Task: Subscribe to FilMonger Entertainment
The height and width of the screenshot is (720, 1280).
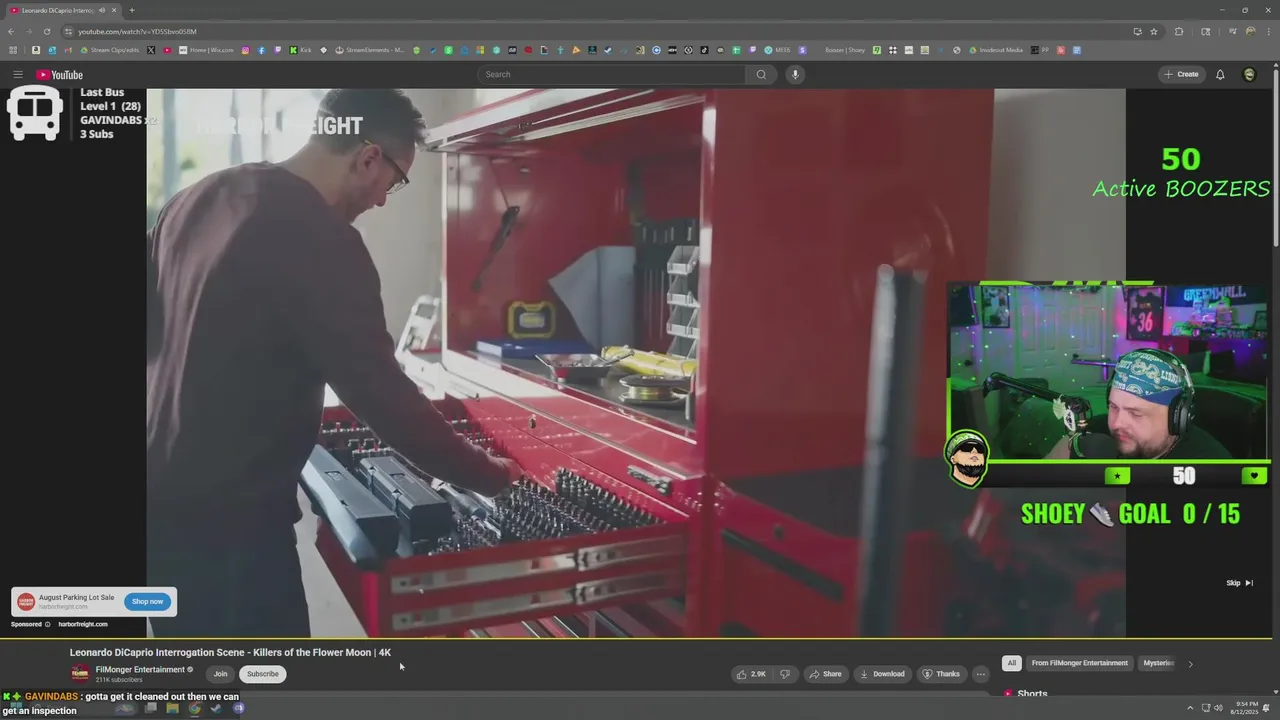Action: click(263, 674)
